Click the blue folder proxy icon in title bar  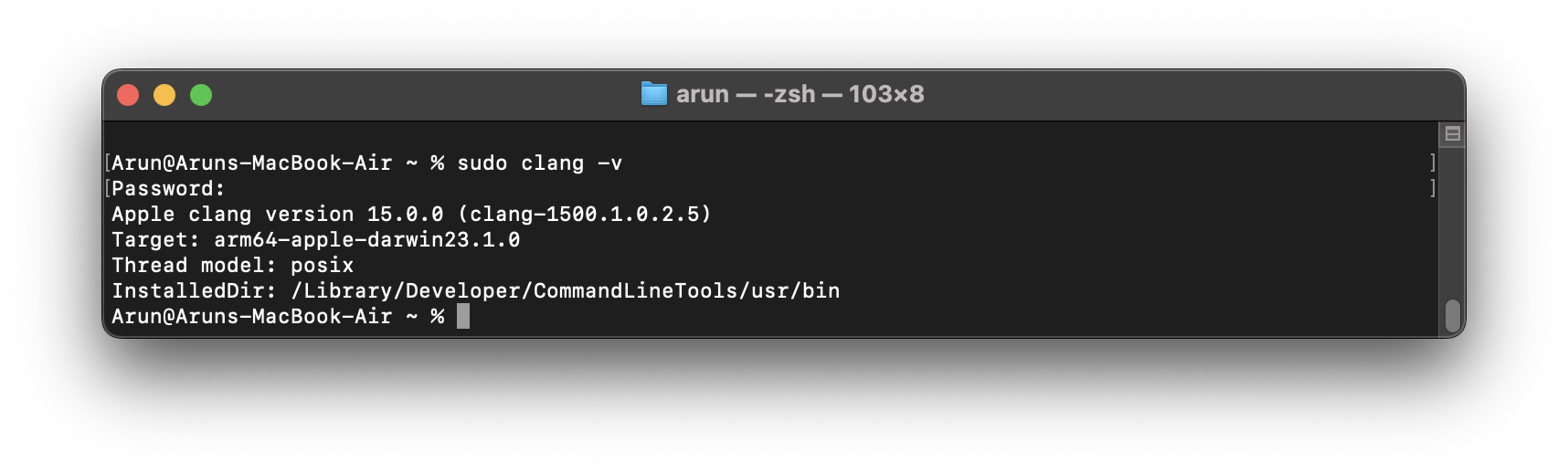pyautogui.click(x=654, y=94)
